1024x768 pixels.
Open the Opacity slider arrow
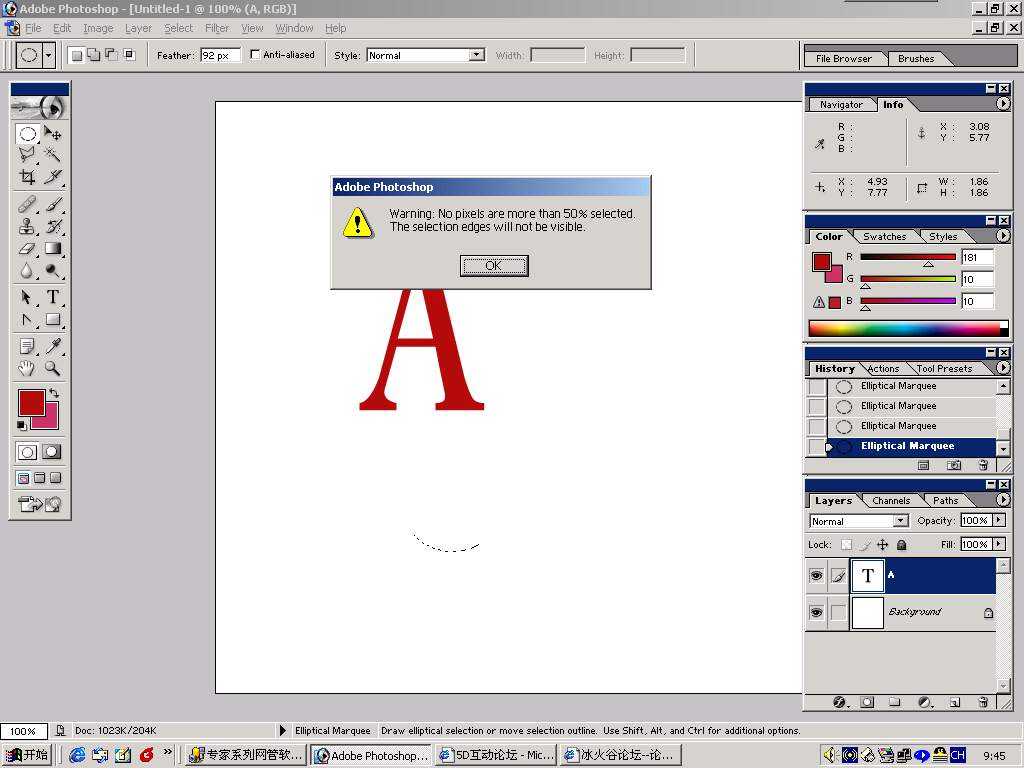pyautogui.click(x=998, y=520)
